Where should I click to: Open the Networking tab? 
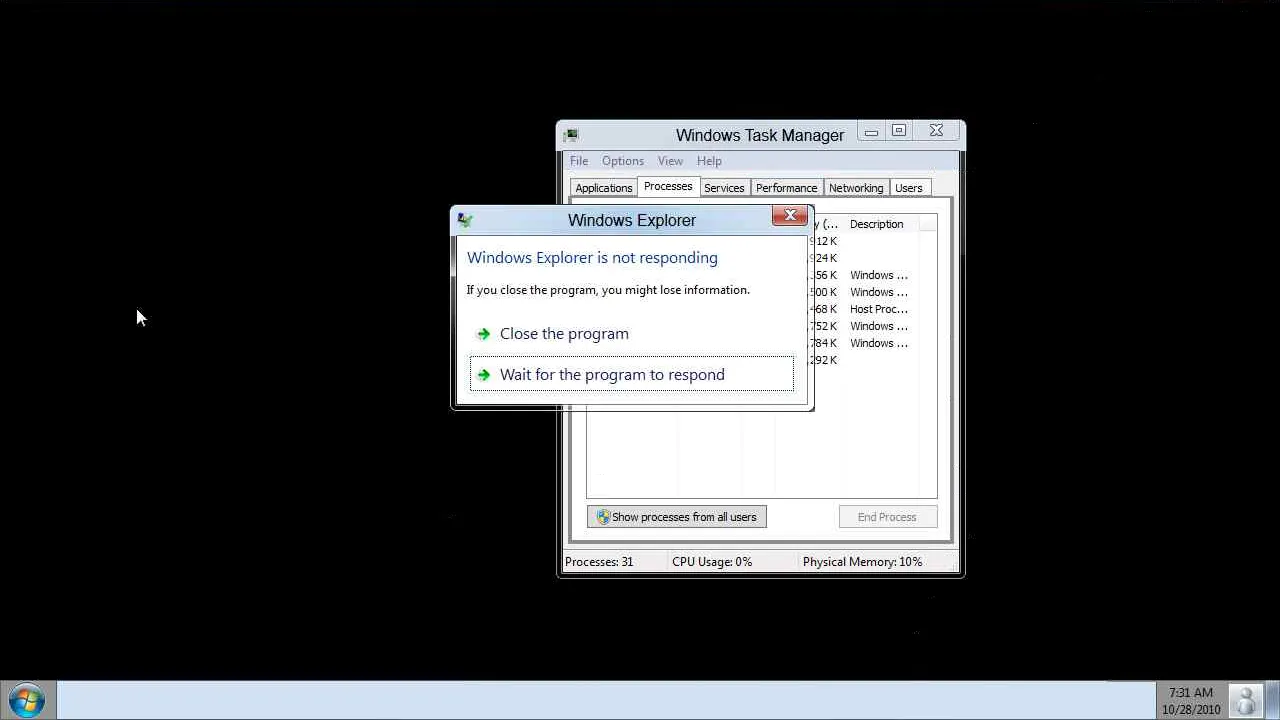856,188
